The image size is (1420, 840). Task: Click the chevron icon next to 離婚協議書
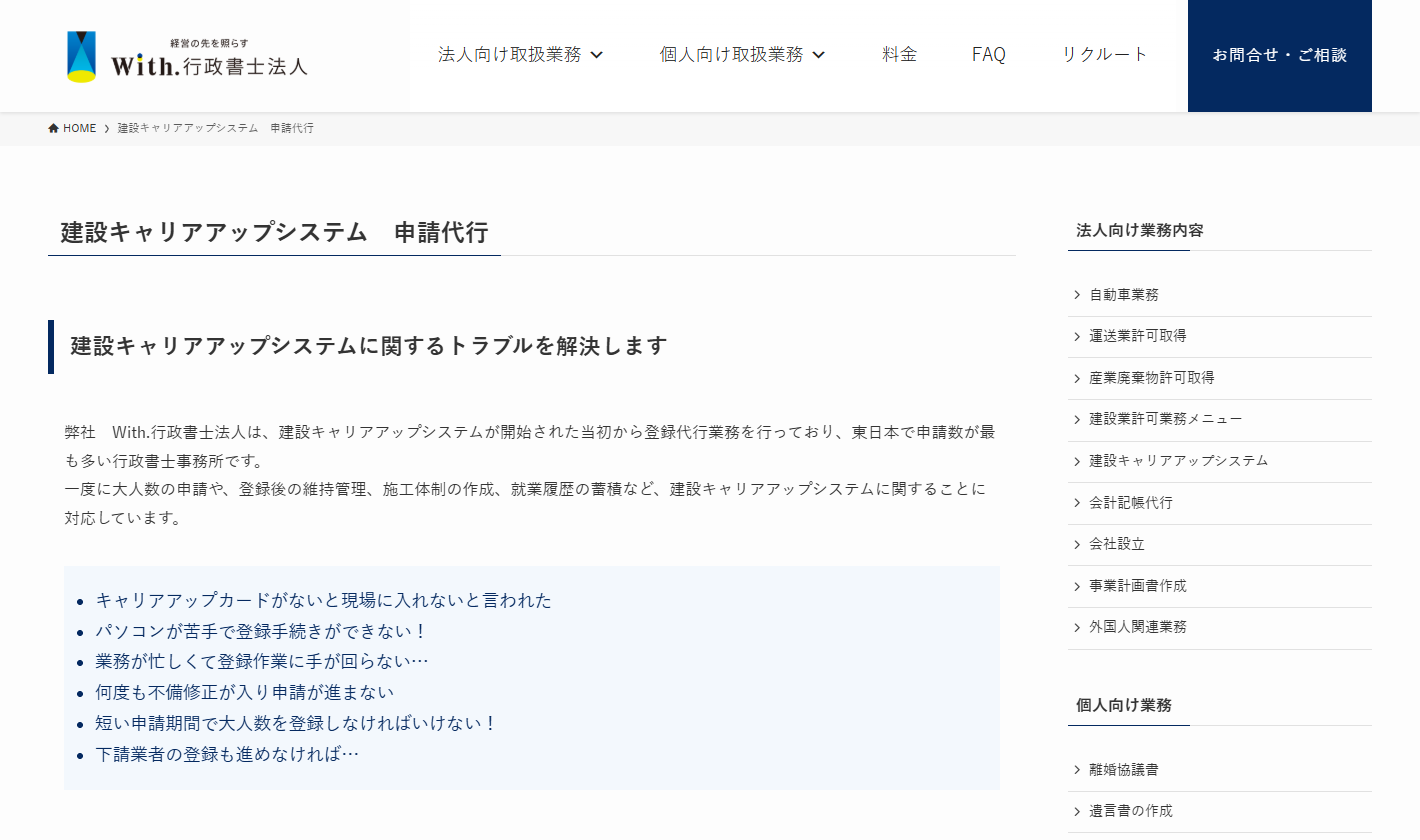(1077, 769)
